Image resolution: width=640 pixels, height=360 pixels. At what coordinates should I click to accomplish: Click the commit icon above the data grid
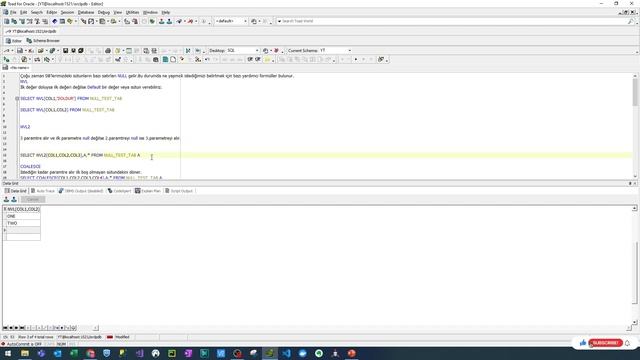click(x=6, y=200)
